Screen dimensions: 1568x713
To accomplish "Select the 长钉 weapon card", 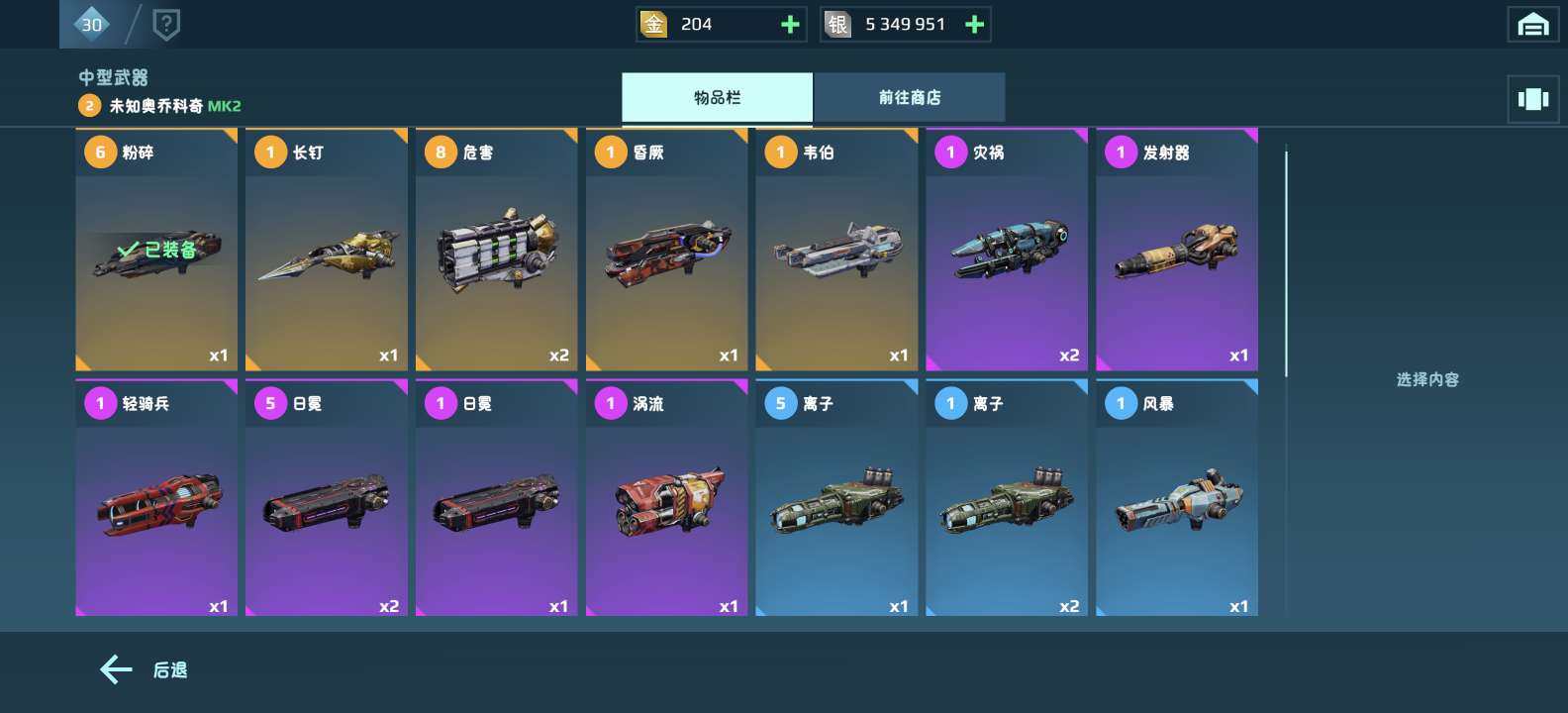I will tap(327, 250).
